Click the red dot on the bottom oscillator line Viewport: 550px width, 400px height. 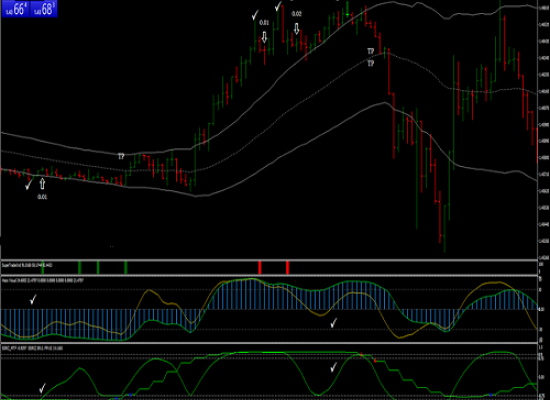(x=375, y=361)
